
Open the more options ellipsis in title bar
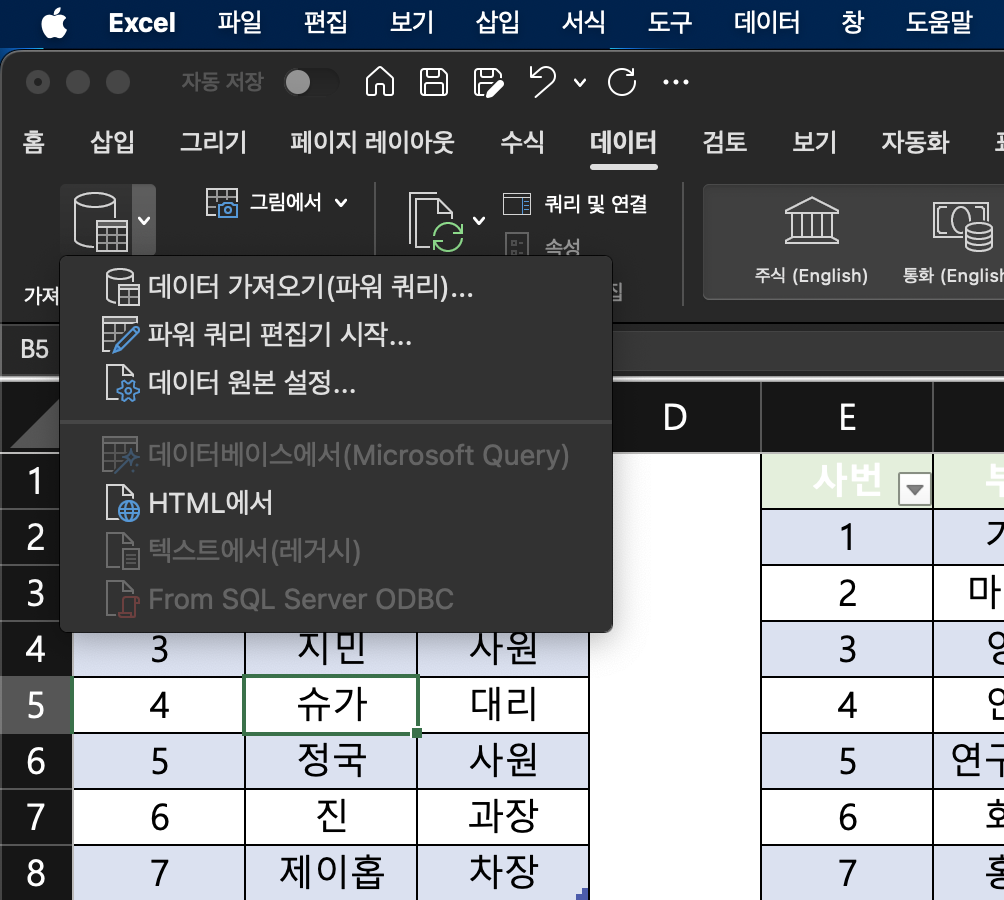(x=676, y=82)
